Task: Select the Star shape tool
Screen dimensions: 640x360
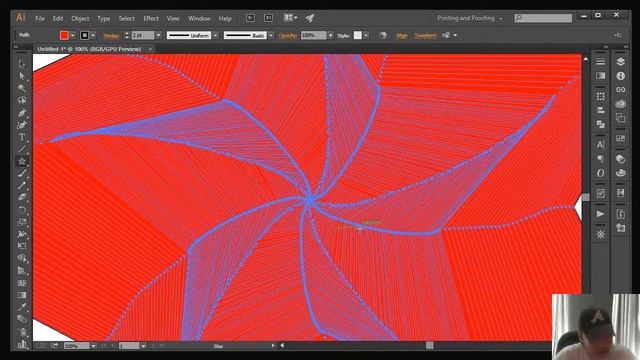Action: click(22, 161)
